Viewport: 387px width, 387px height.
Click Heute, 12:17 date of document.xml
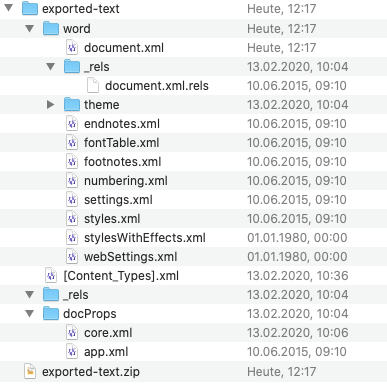click(282, 48)
